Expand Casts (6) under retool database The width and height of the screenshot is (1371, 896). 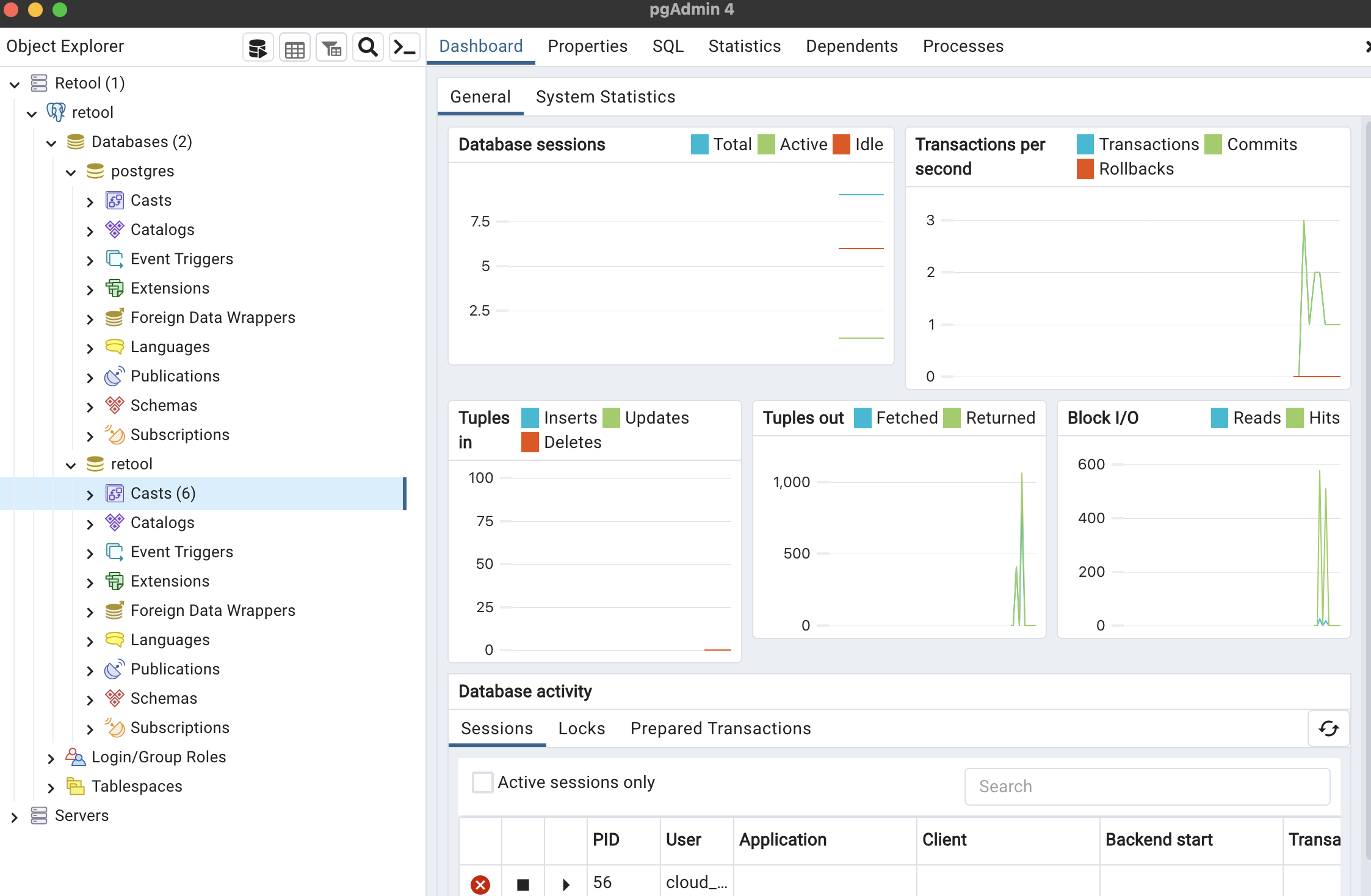(90, 494)
